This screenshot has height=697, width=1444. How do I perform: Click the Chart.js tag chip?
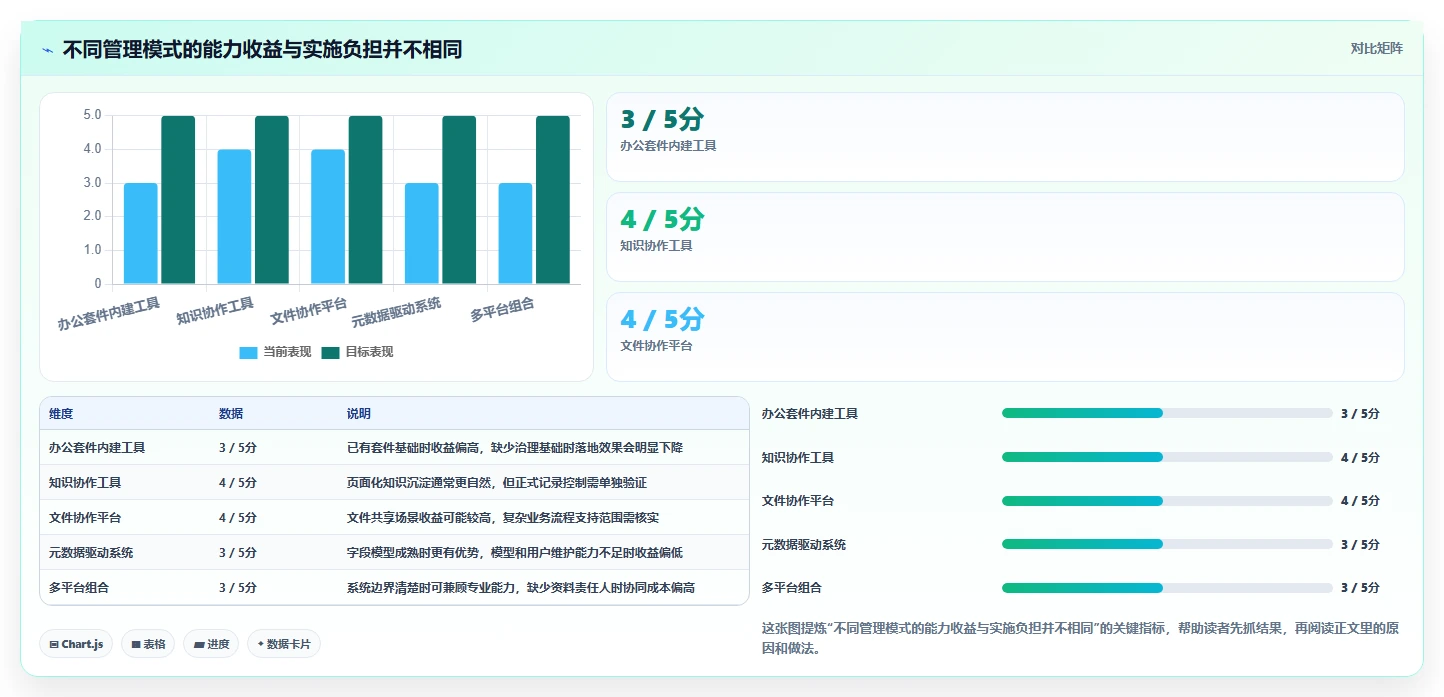tap(77, 644)
